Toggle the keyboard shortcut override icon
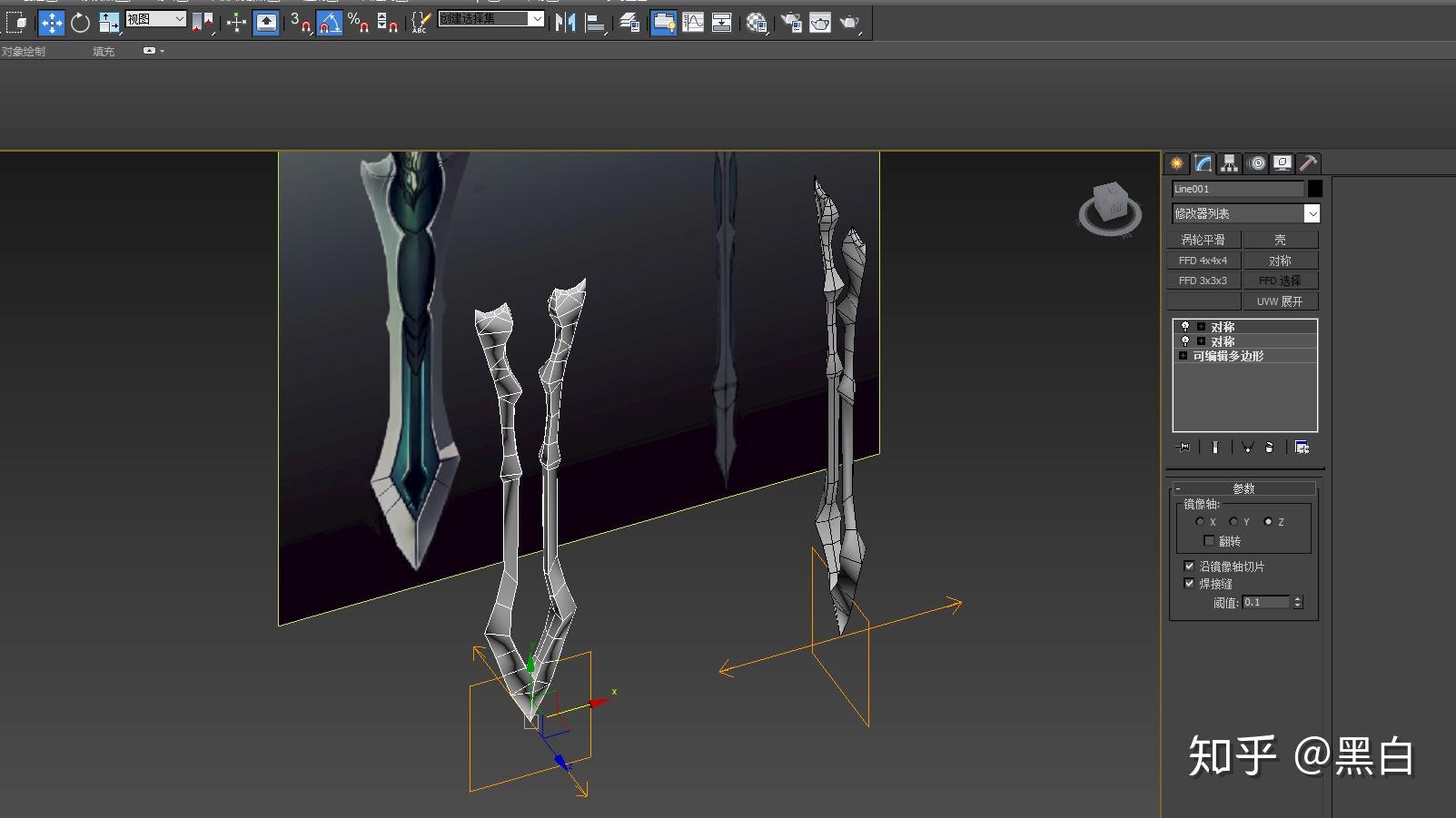 [266, 22]
